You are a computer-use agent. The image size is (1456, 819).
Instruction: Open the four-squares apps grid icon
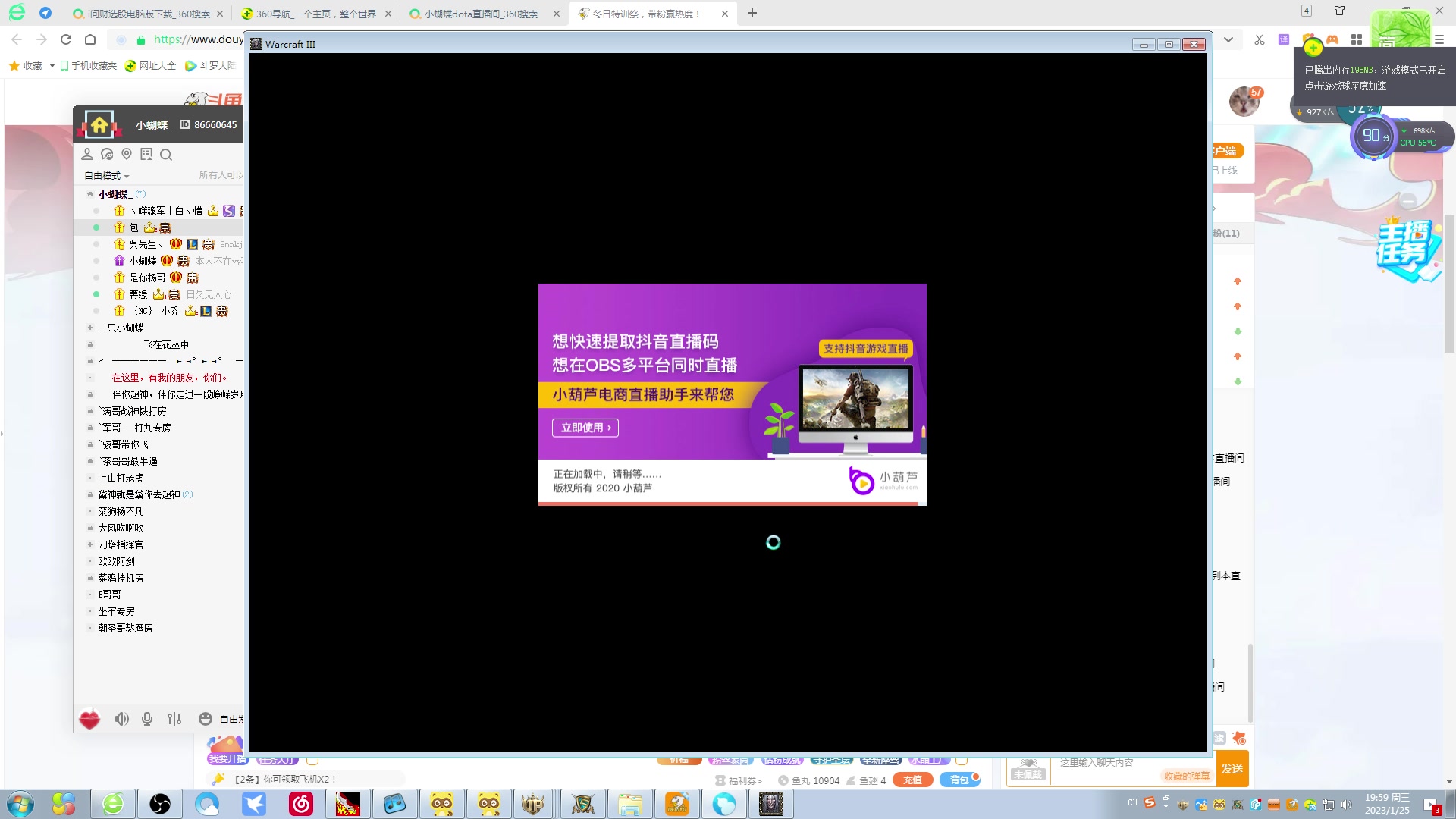tap(1357, 39)
